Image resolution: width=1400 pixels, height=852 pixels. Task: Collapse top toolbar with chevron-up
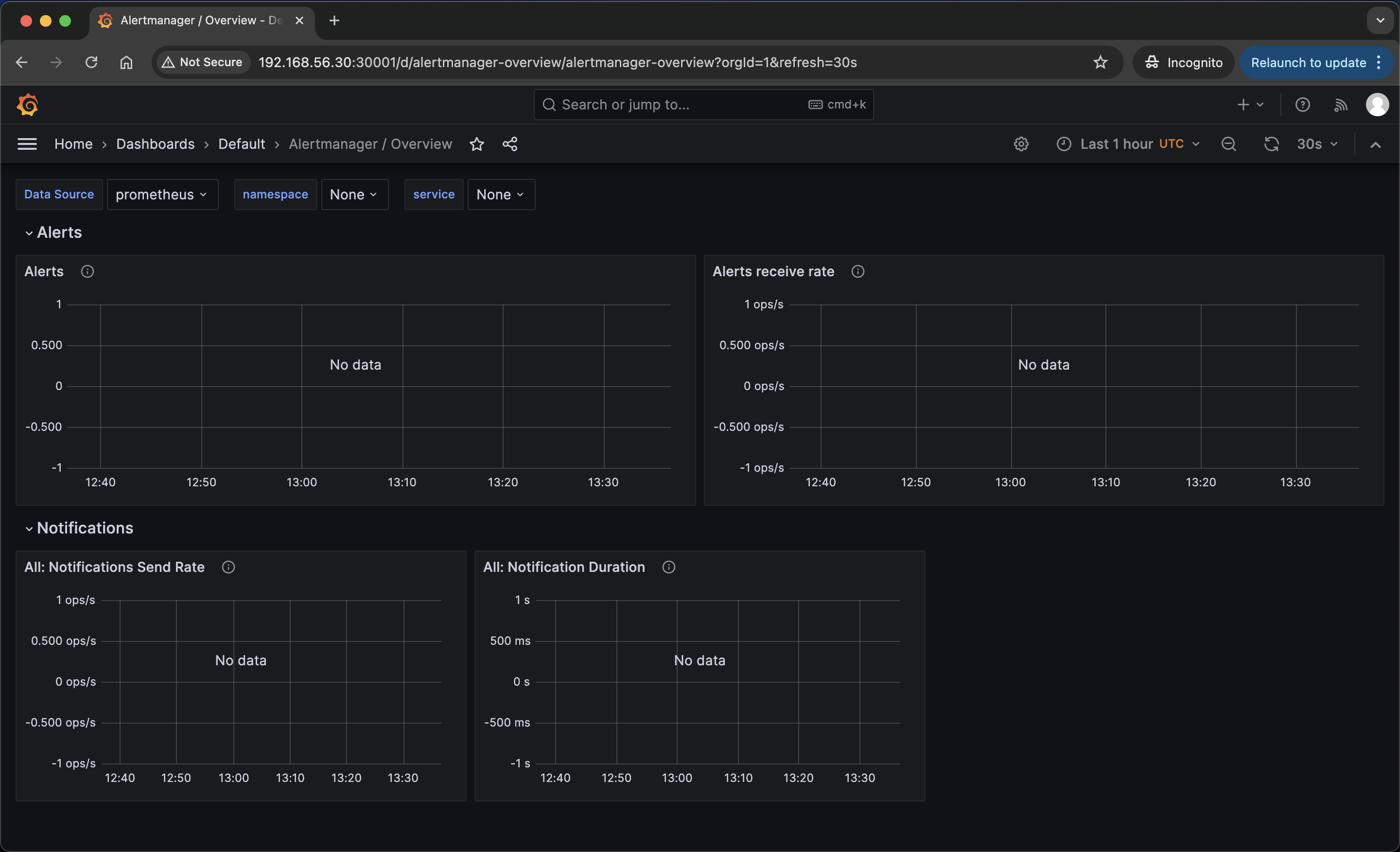(1375, 144)
